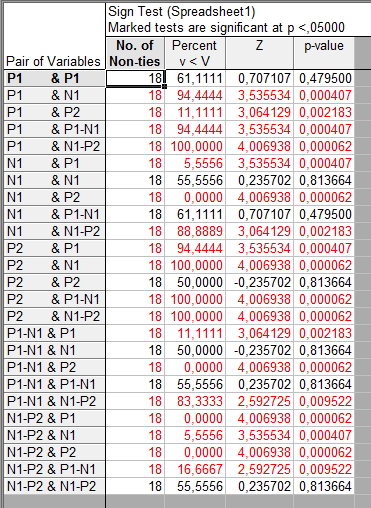Select the N1-P2 & P1-N1 row header
371x508 pixels.
(x=55, y=469)
